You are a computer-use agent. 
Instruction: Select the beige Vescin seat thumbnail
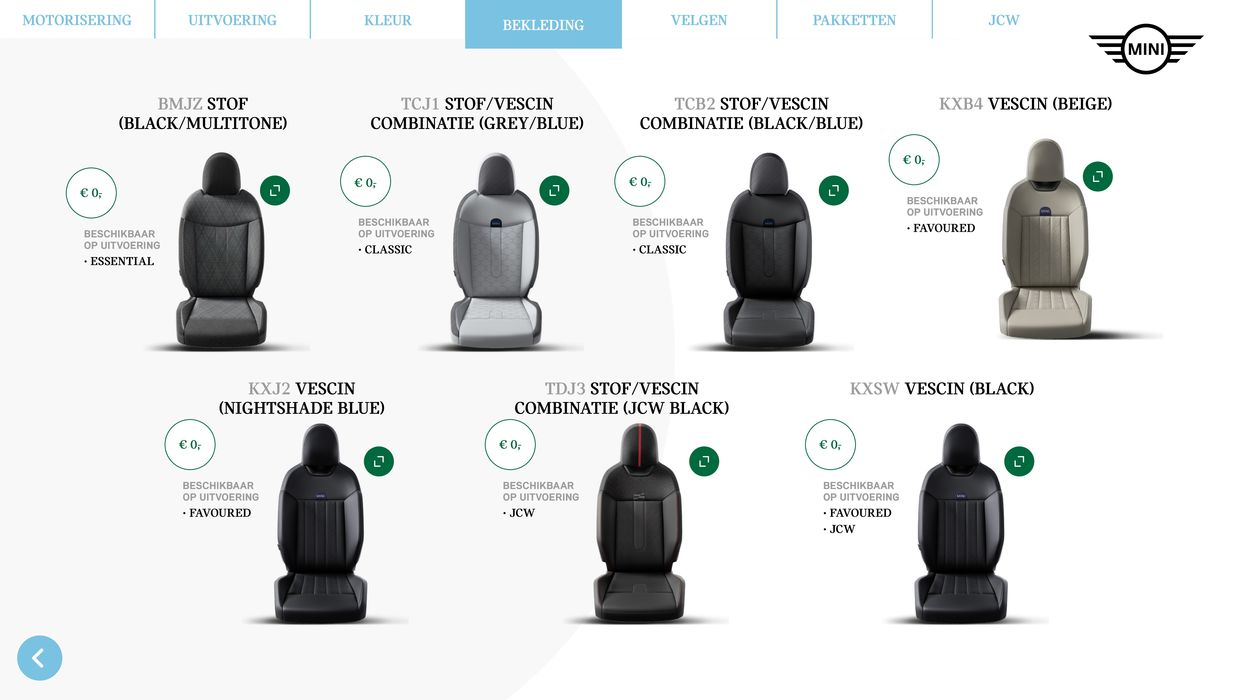tap(1043, 240)
